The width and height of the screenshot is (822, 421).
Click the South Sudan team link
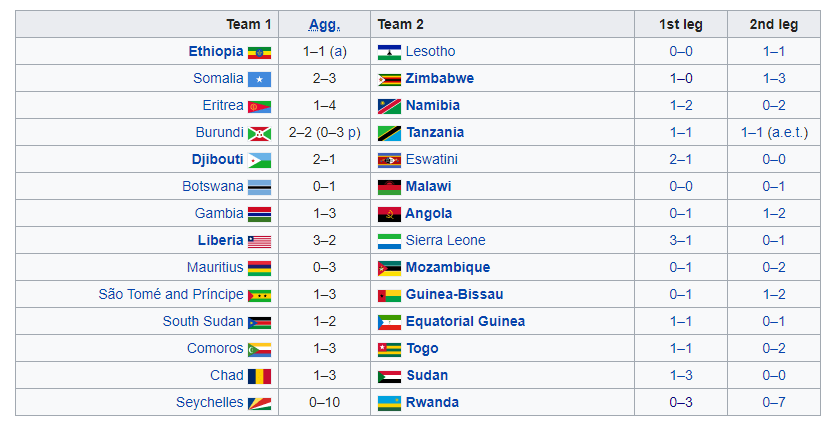203,321
